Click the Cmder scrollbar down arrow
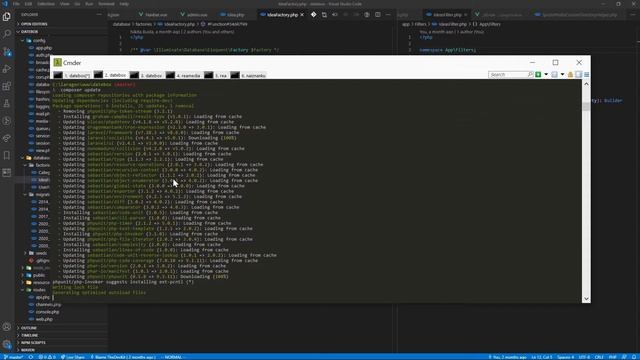 click(x=586, y=299)
